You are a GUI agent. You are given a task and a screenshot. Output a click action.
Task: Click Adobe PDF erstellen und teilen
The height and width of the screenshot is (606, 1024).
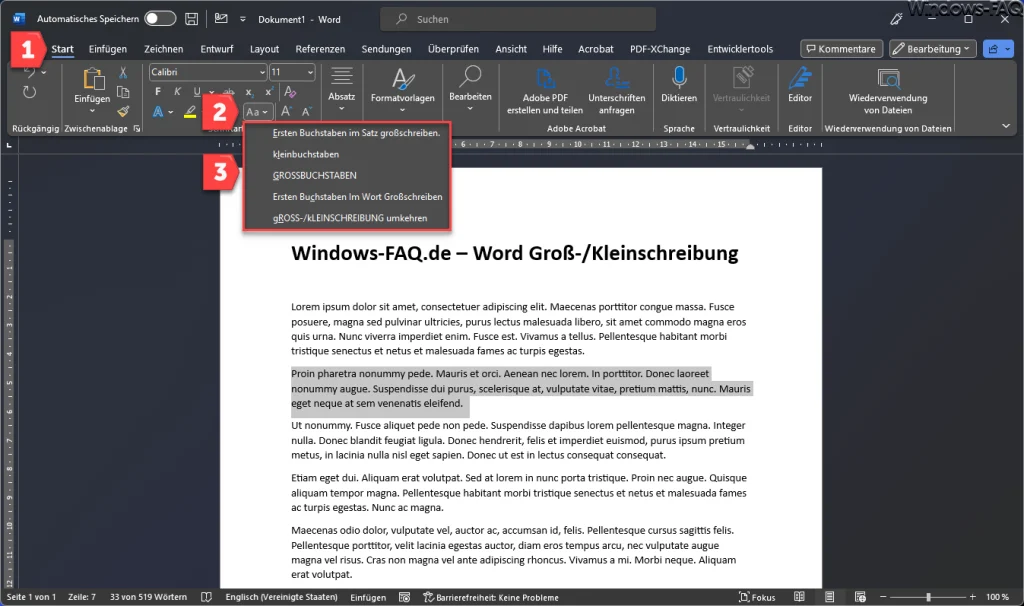545,91
